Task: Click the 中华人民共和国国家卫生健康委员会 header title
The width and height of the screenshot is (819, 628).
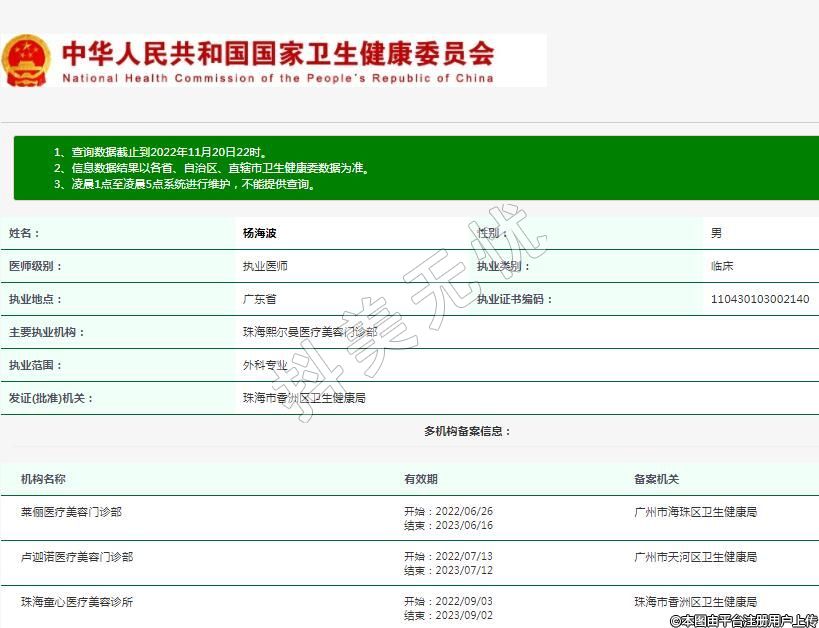Action: [x=278, y=53]
